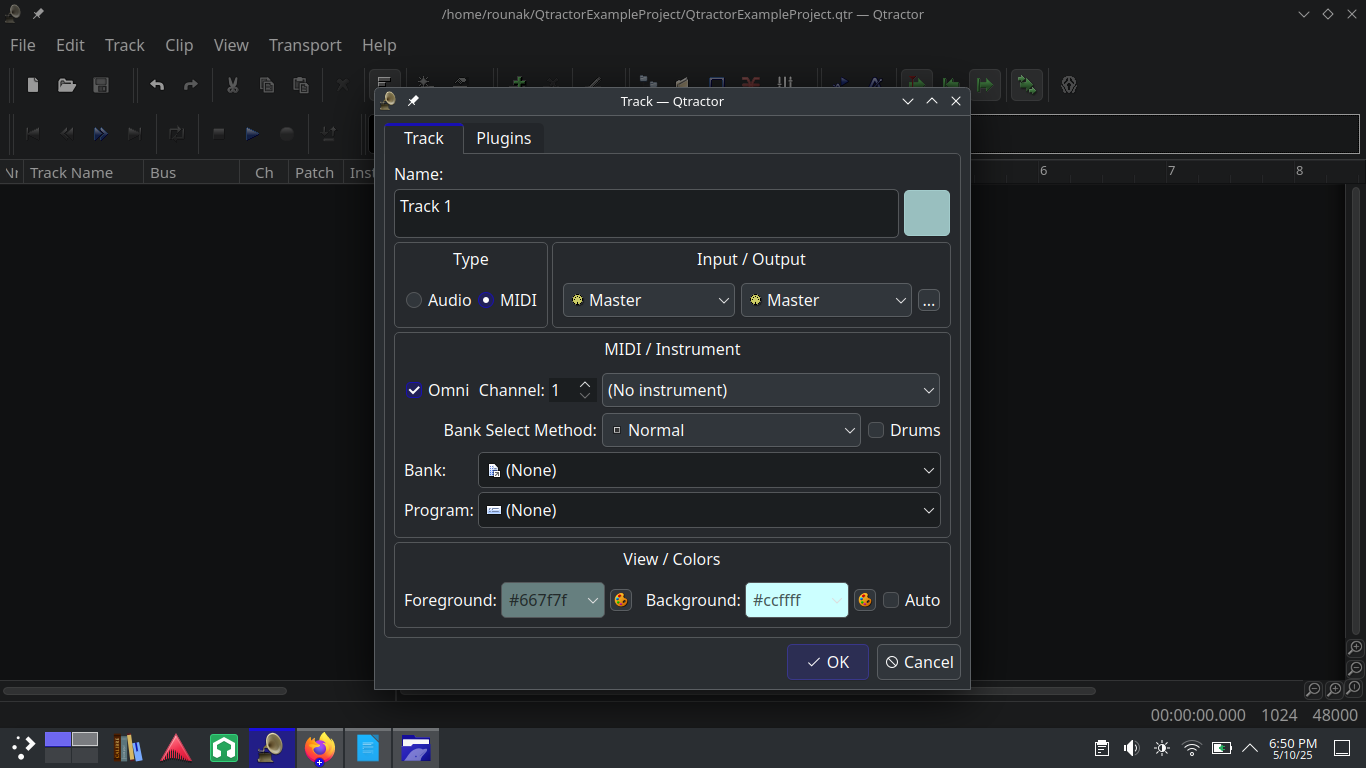This screenshot has width=1366, height=768.
Task: Toggle the Punch in/out transport icon
Action: pos(328,133)
